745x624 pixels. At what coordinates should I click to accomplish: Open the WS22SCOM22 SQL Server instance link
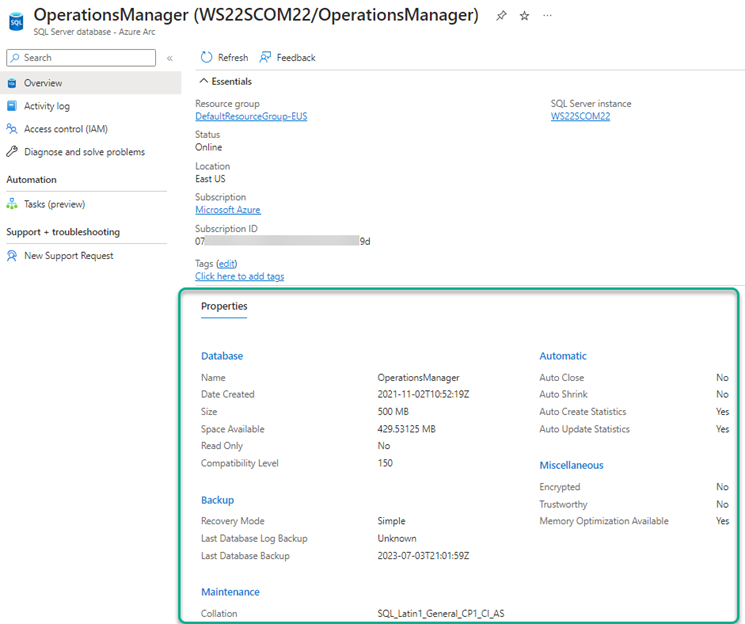tap(580, 116)
